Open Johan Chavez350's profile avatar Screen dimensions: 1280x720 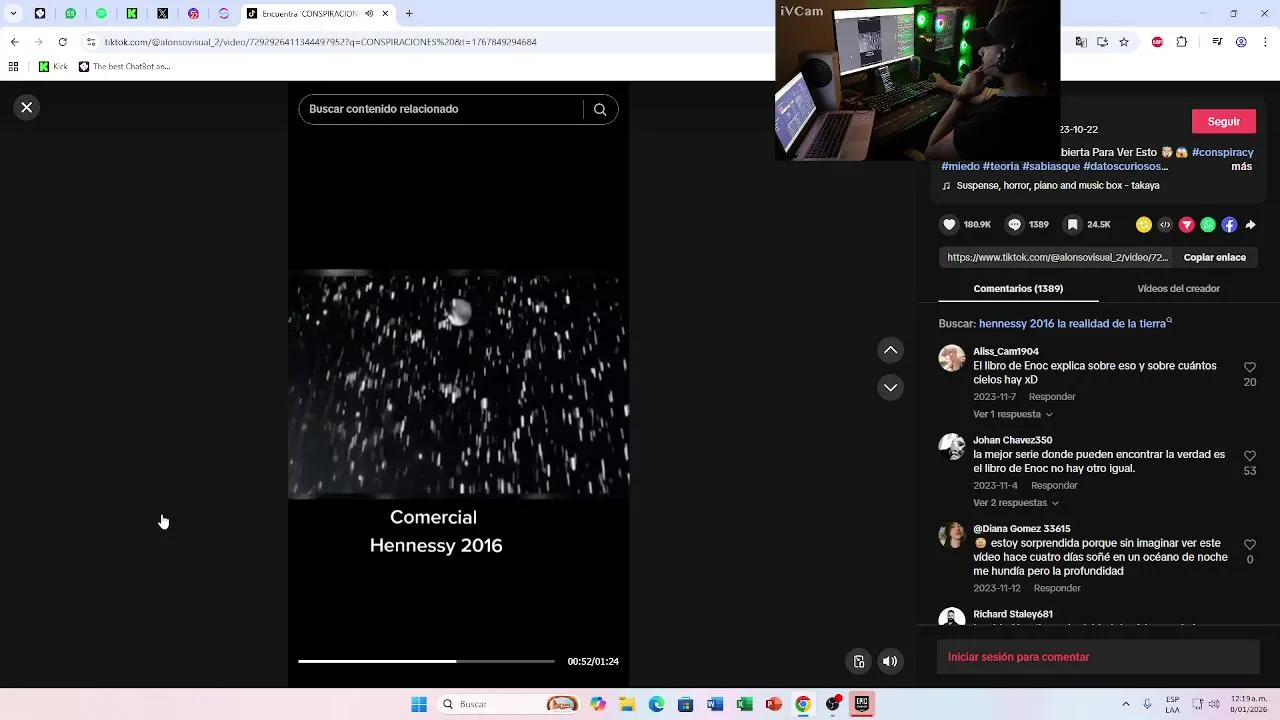pos(952,446)
